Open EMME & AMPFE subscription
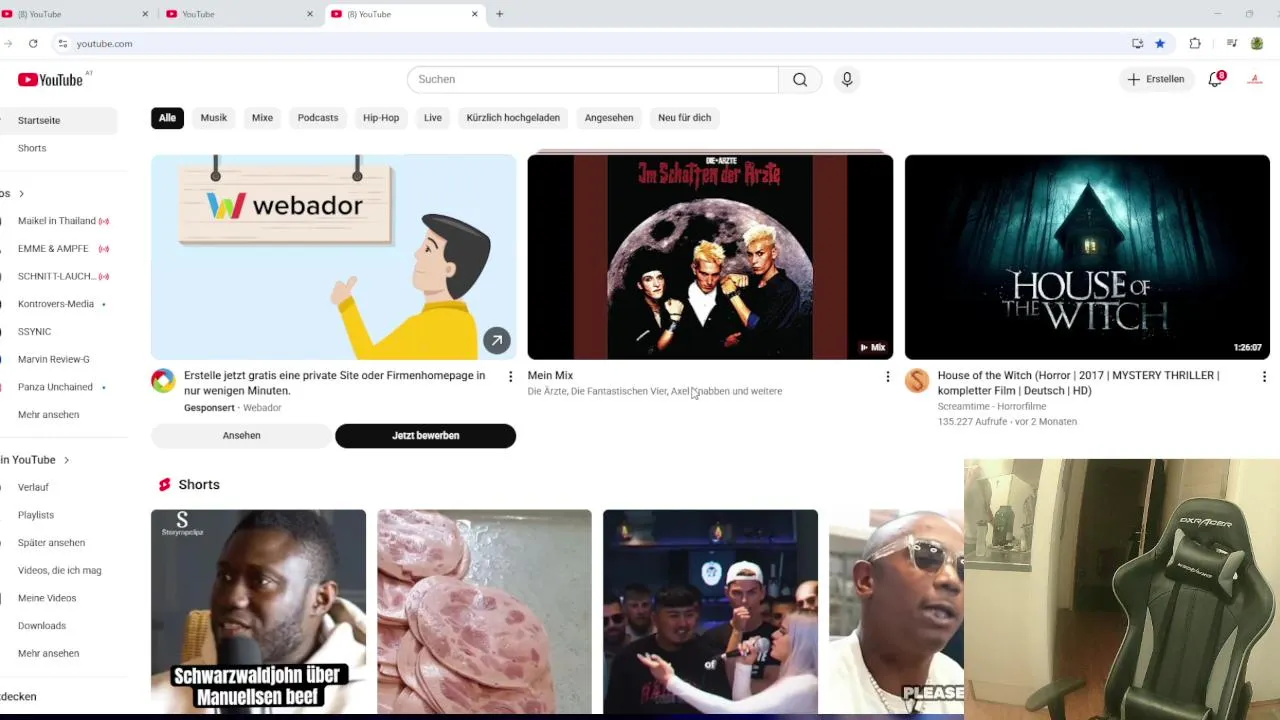The height and width of the screenshot is (720, 1280). pyautogui.click(x=58, y=249)
